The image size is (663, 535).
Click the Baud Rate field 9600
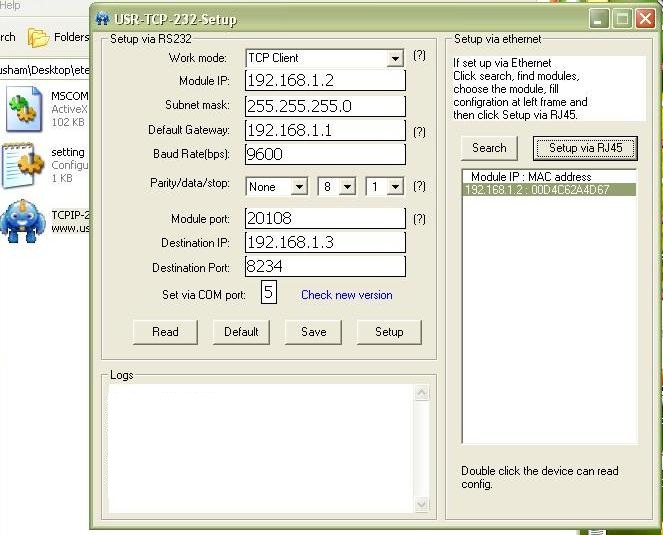pos(325,154)
